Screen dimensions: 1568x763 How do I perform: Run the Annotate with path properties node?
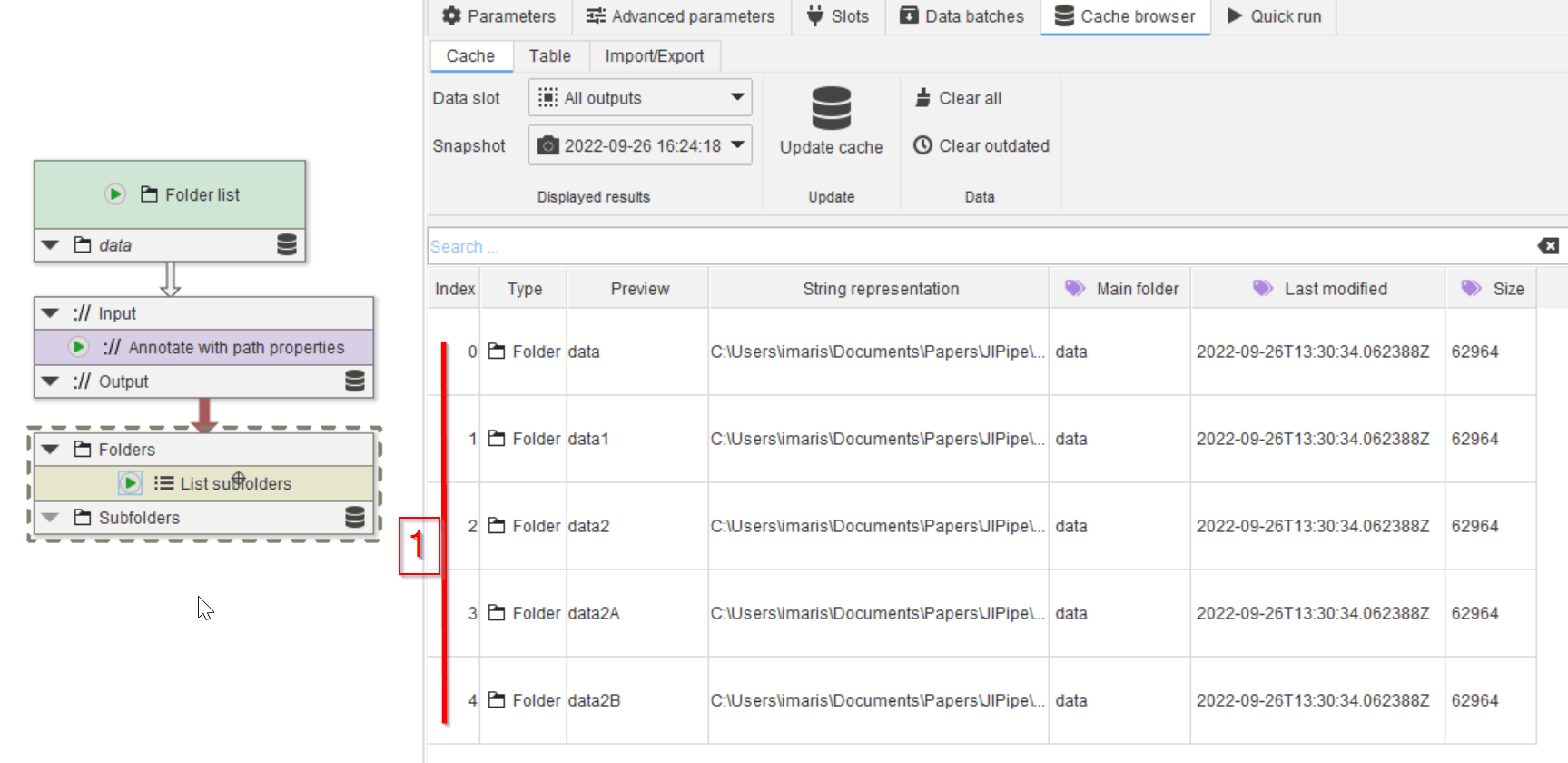tap(79, 347)
